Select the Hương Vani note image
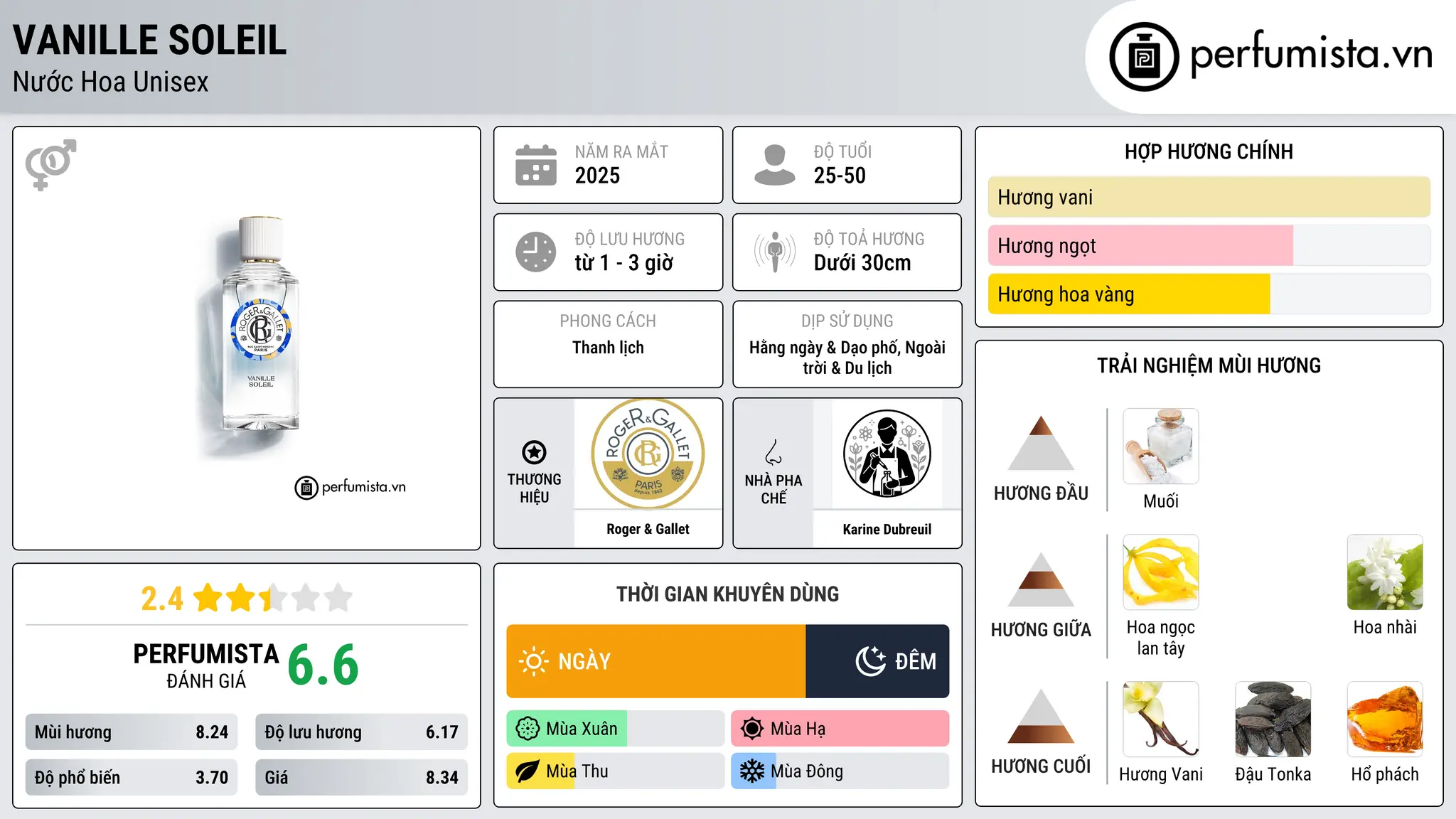 (1161, 719)
